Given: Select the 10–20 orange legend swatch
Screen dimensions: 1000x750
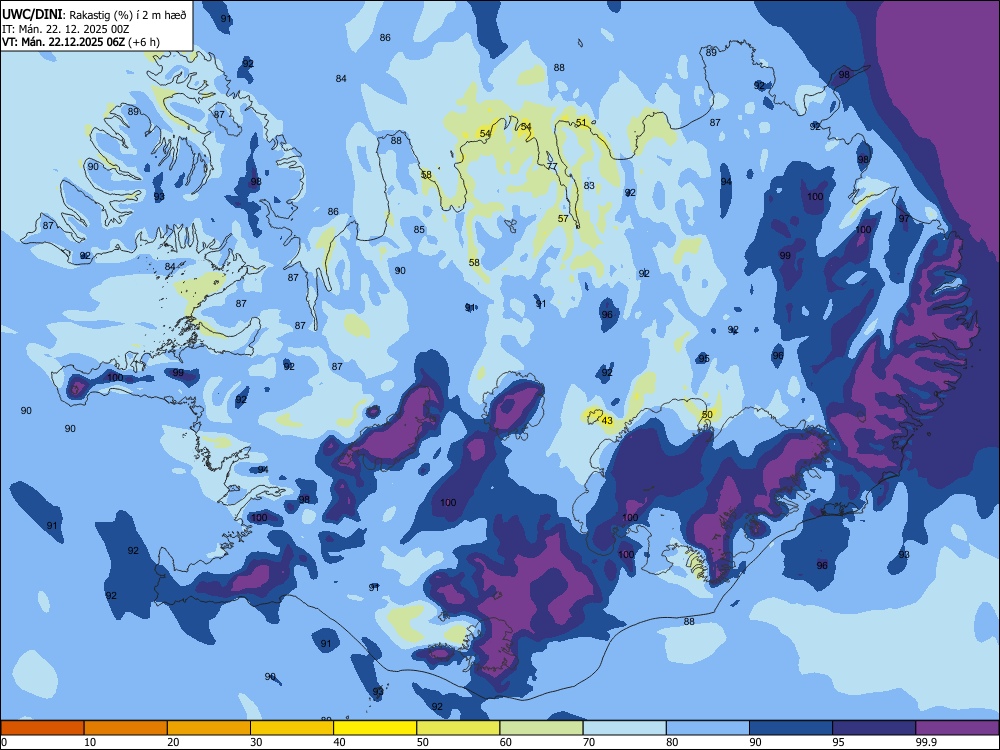Looking at the screenshot, I should (x=126, y=728).
